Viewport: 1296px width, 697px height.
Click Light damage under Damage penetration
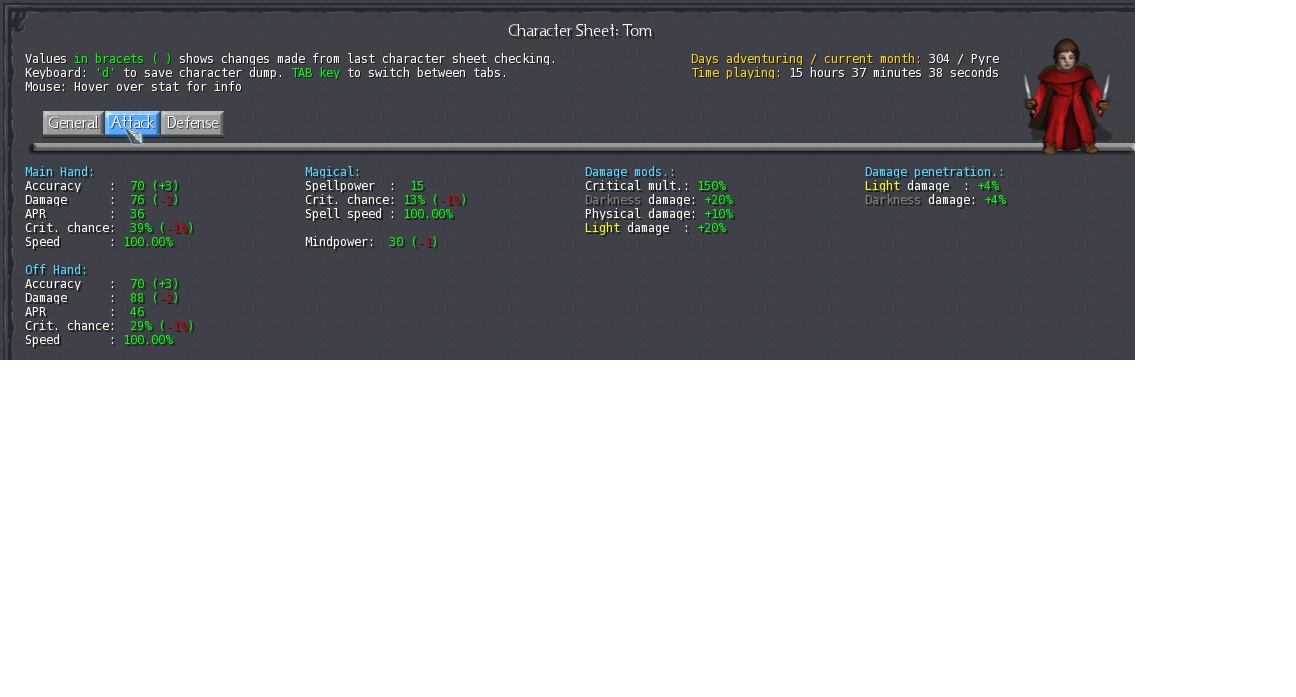[931, 186]
